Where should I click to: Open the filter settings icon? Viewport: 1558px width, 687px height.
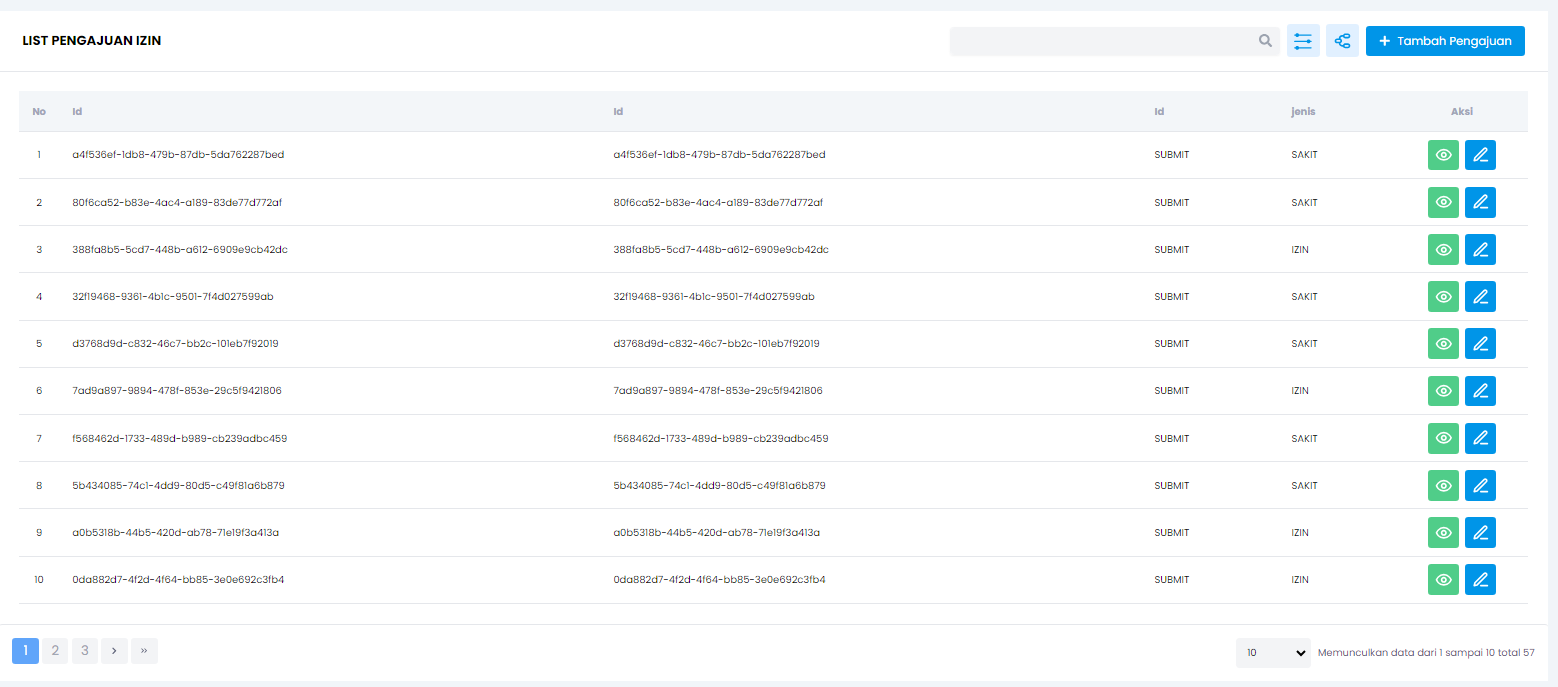(1303, 41)
